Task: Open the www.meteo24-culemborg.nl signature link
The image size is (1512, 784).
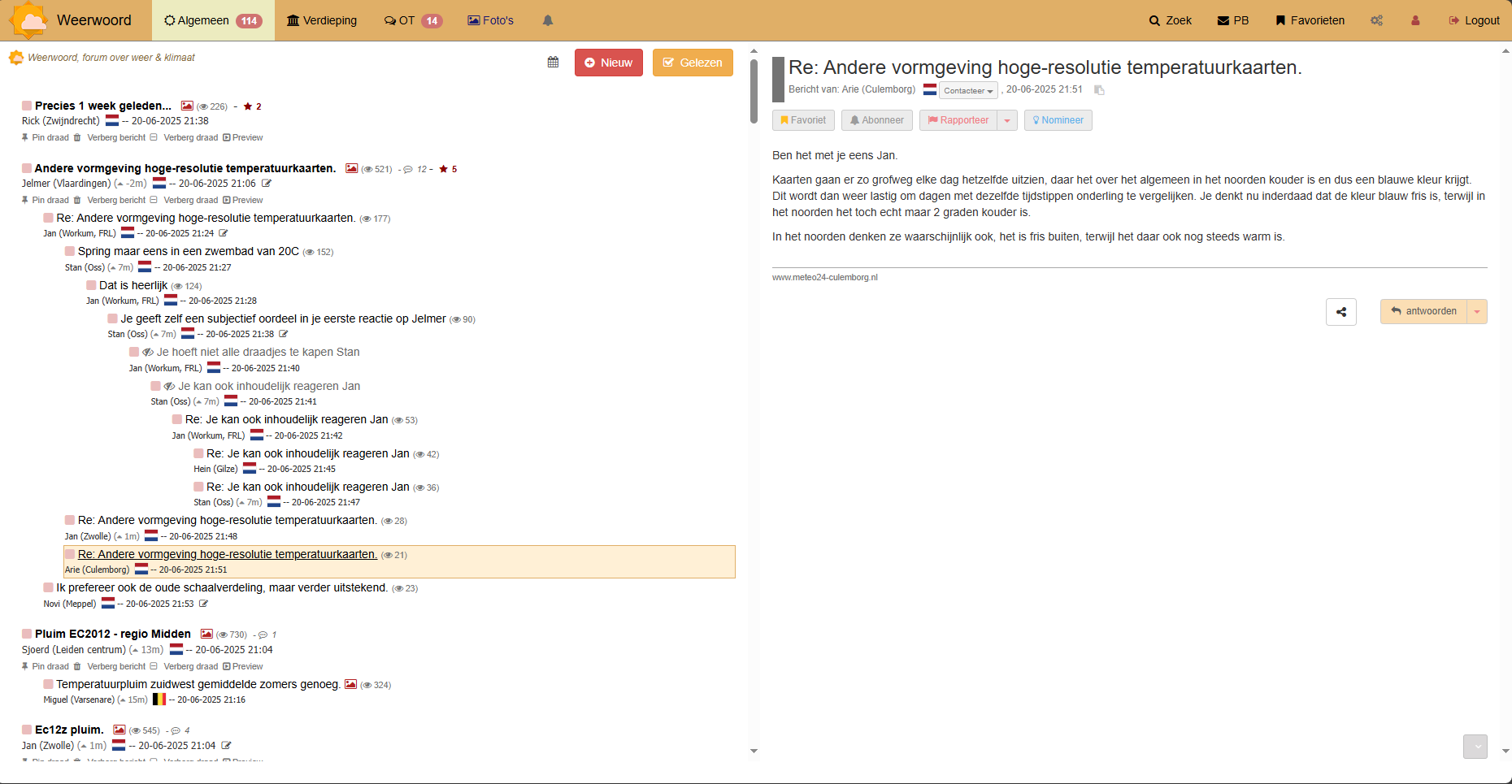Action: pos(825,277)
